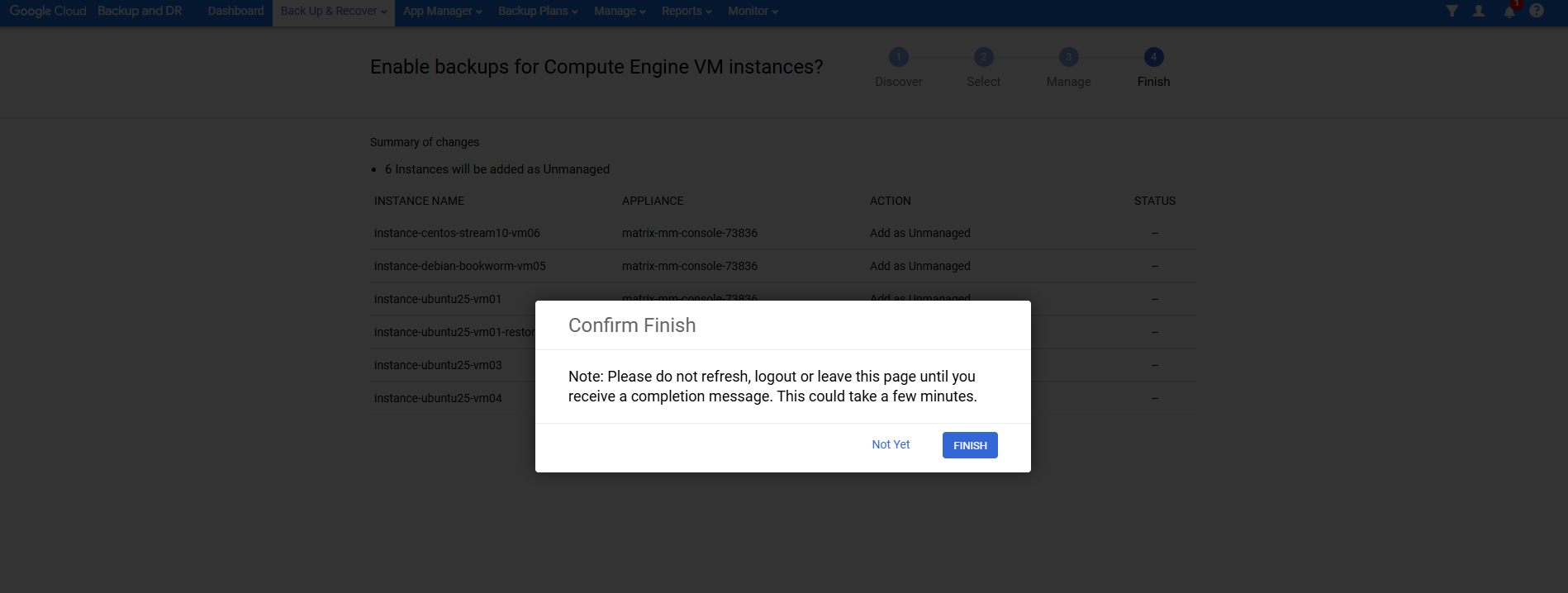Click the Select step circle
The image size is (1568, 593).
(983, 57)
